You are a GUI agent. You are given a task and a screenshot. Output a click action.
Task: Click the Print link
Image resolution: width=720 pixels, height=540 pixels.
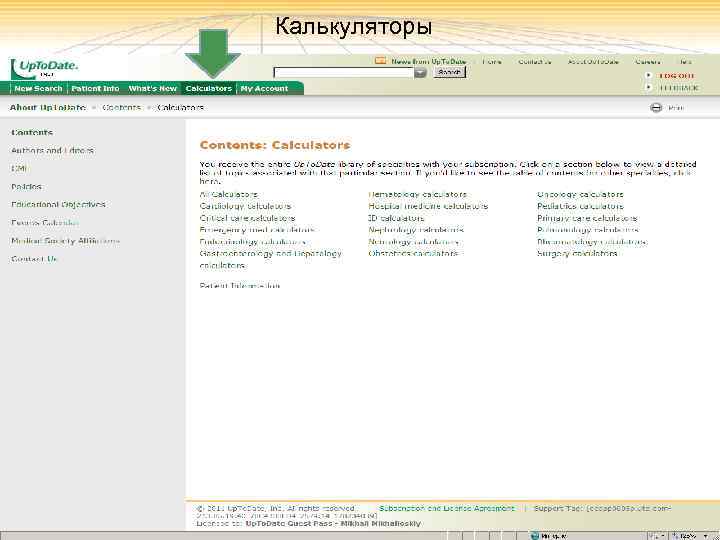676,108
